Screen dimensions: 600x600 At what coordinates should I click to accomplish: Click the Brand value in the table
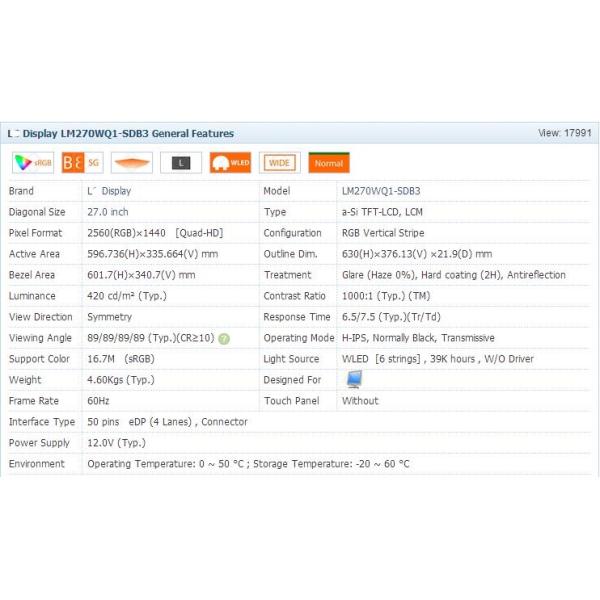pyautogui.click(x=109, y=191)
